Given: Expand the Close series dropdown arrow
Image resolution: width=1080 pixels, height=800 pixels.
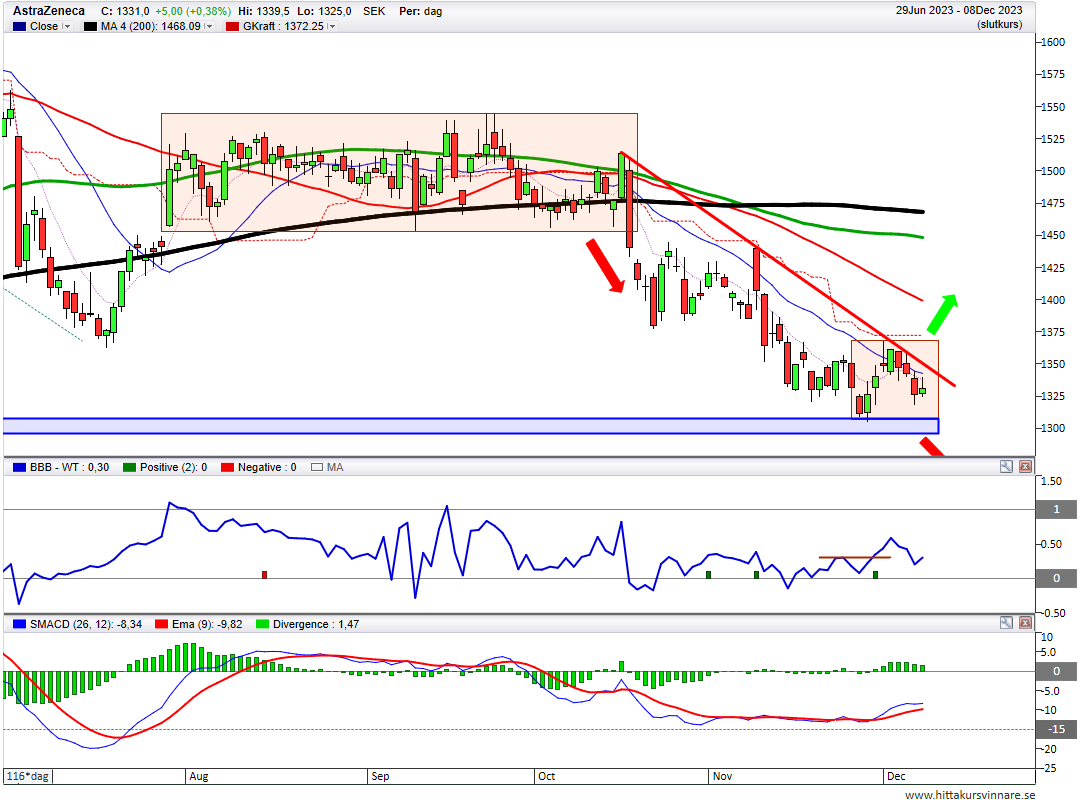Looking at the screenshot, I should point(67,26).
